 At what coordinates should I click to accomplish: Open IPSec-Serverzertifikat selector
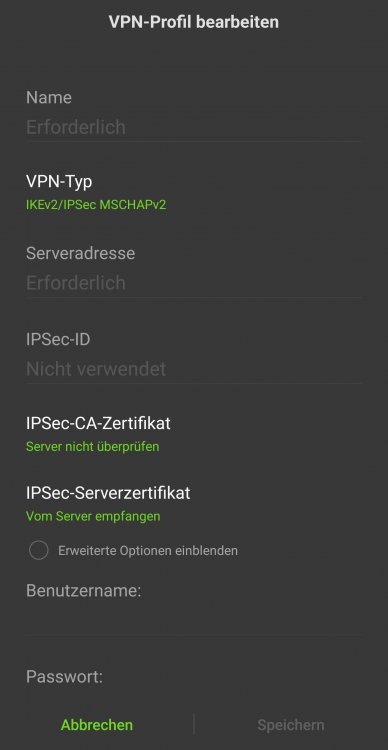click(194, 503)
